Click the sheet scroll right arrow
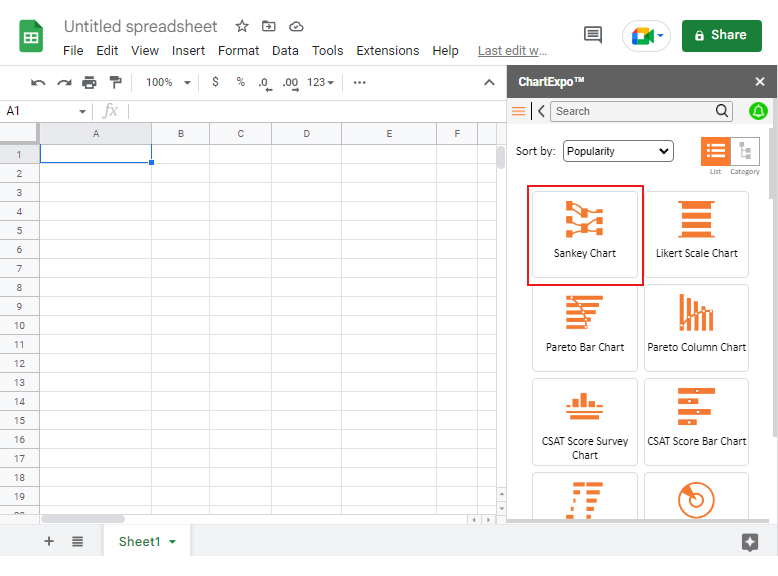Image resolution: width=778 pixels, height=576 pixels. [489, 519]
